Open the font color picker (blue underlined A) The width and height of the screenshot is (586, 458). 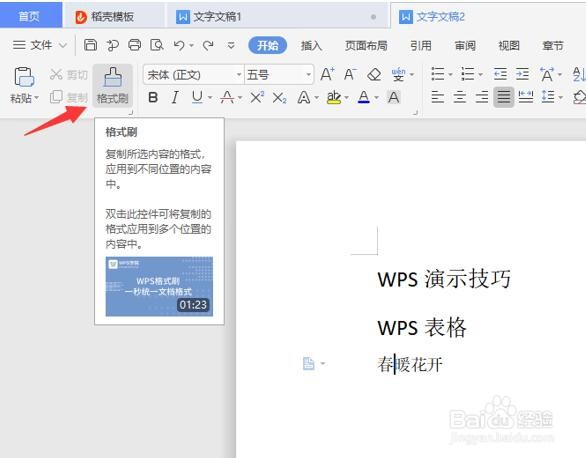click(x=377, y=98)
